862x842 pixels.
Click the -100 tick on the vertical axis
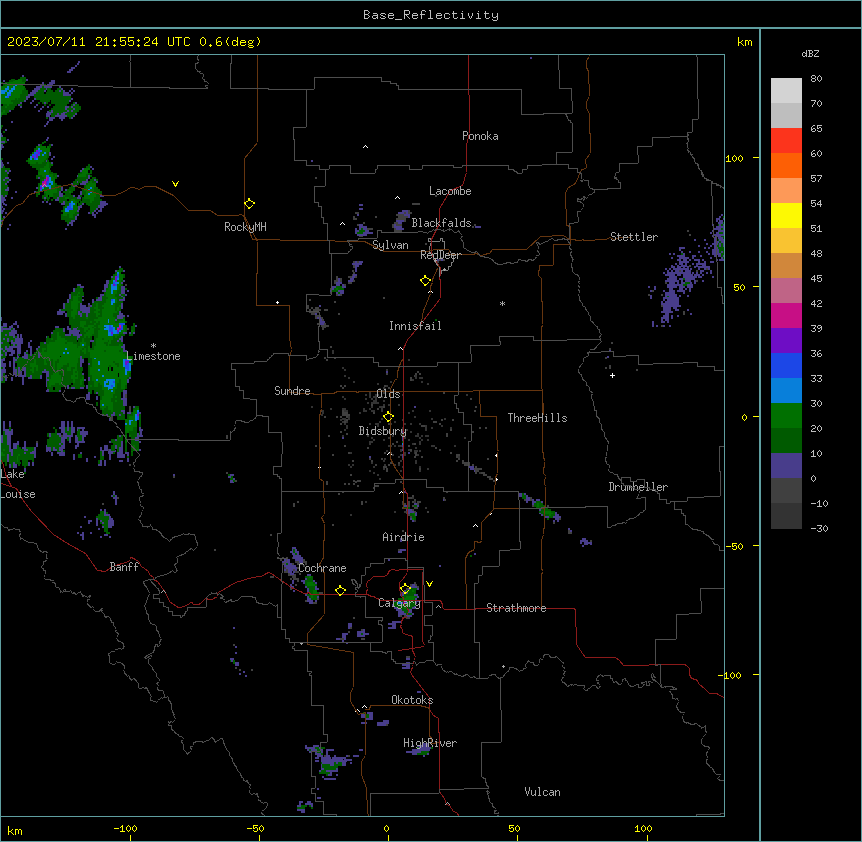tap(731, 675)
